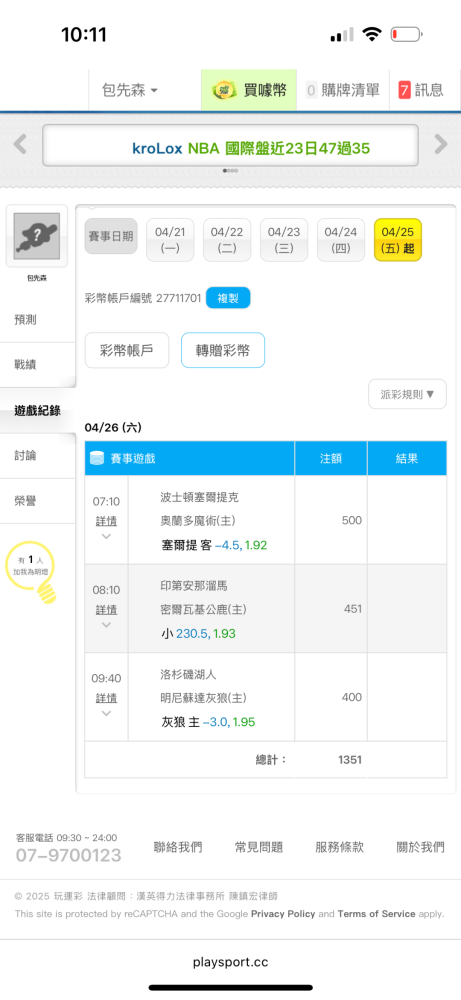Open the user avatar question mark image
The image size is (461, 1000).
tap(36, 235)
